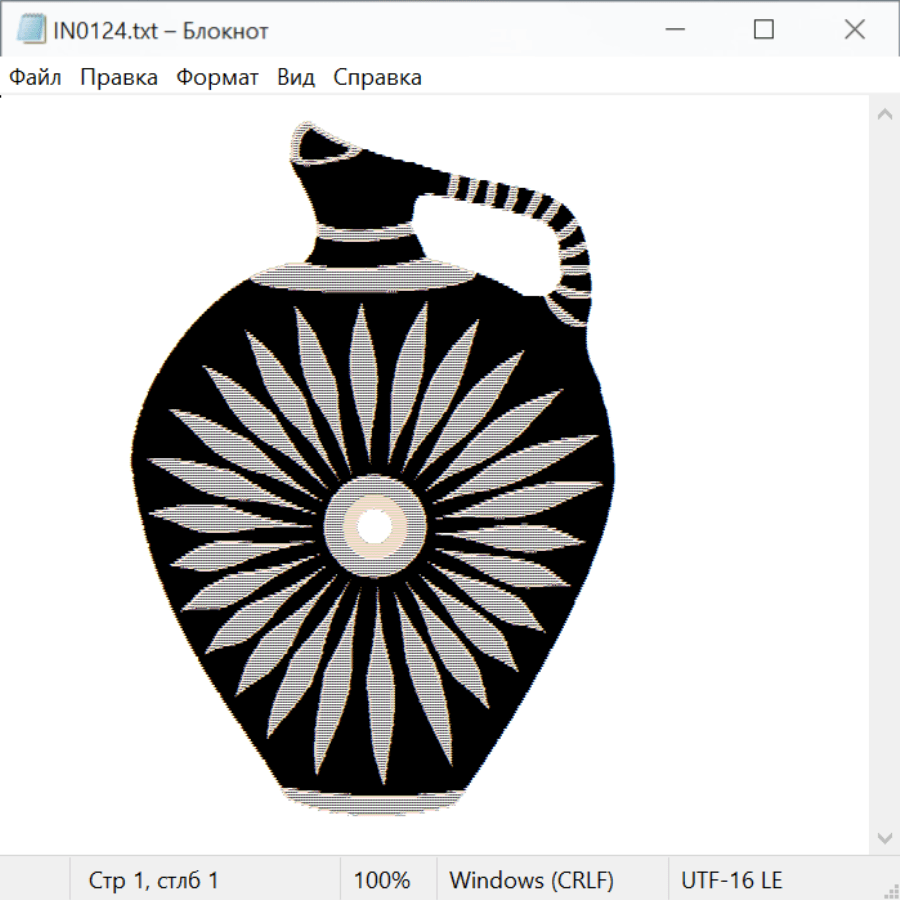This screenshot has height=900, width=900.
Task: Click the window resize grip corner
Action: [x=890, y=890]
